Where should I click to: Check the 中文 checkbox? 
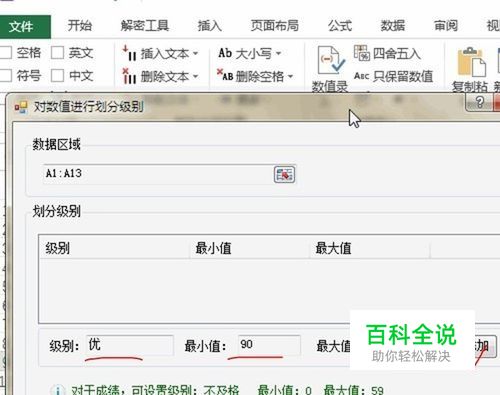point(57,76)
